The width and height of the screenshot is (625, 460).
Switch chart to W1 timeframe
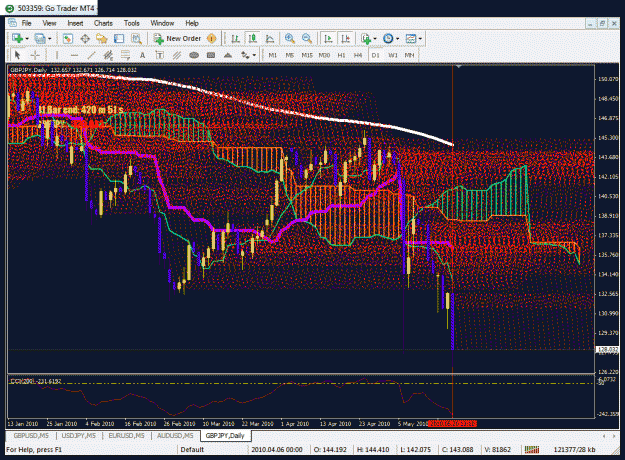point(393,55)
